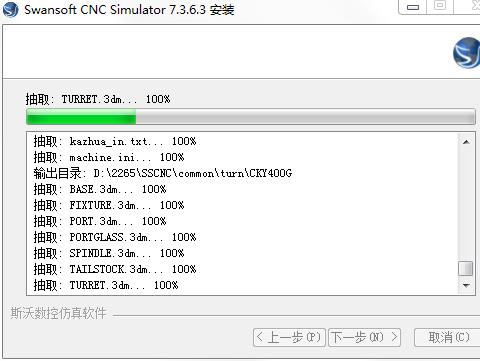
Task: Click the 取消(C) cancel button
Action: 448,337
